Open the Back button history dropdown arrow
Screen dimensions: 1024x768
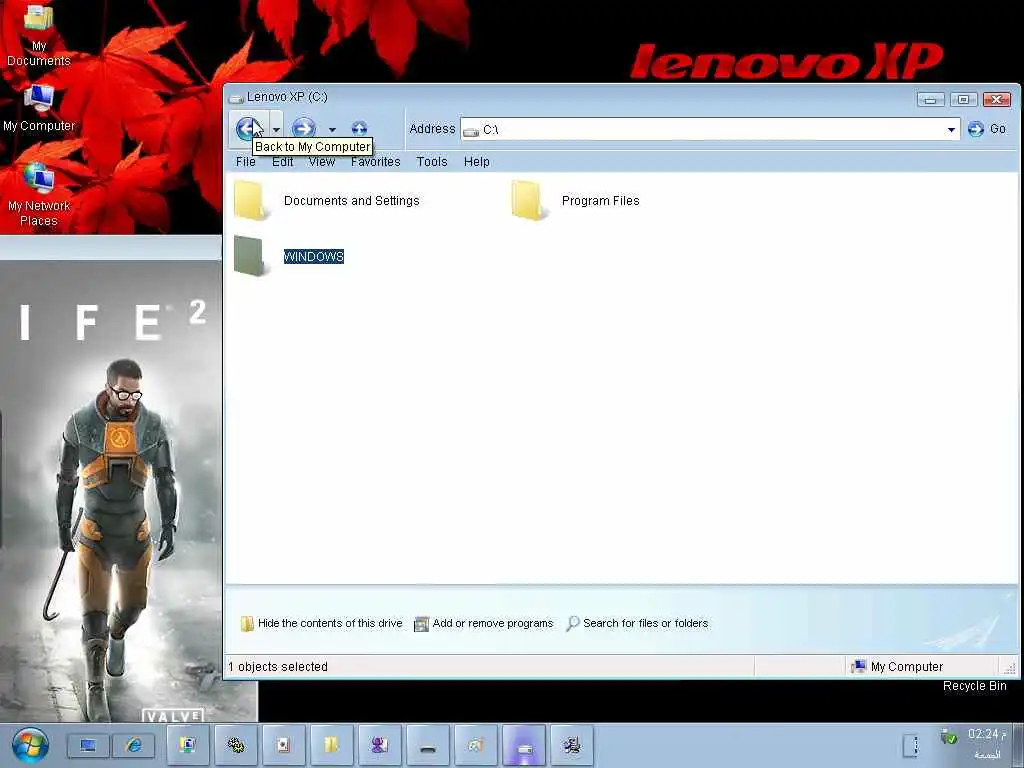tap(276, 129)
